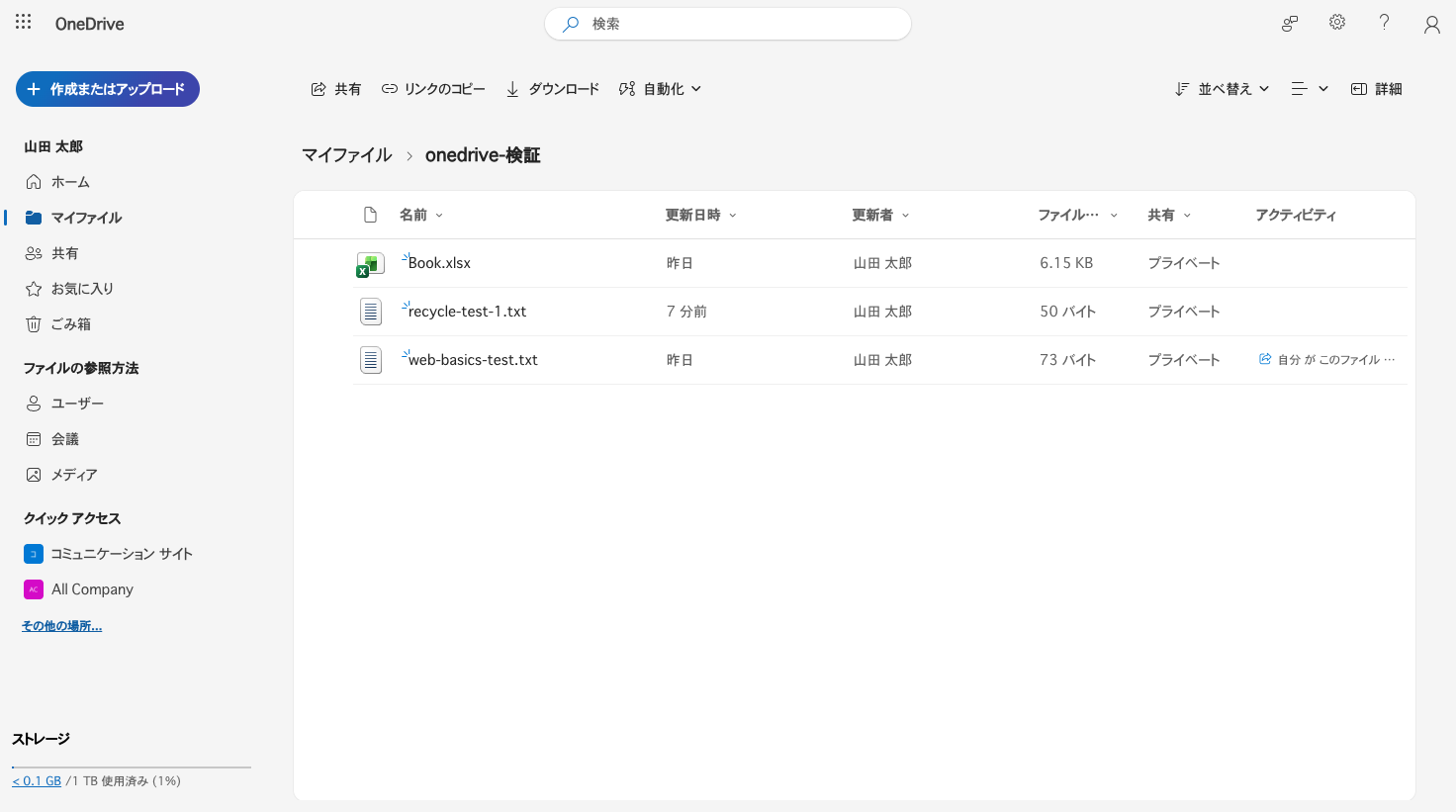This screenshot has width=1456, height=812.
Task: Click 7 分前 modified cell
Action: tap(686, 312)
